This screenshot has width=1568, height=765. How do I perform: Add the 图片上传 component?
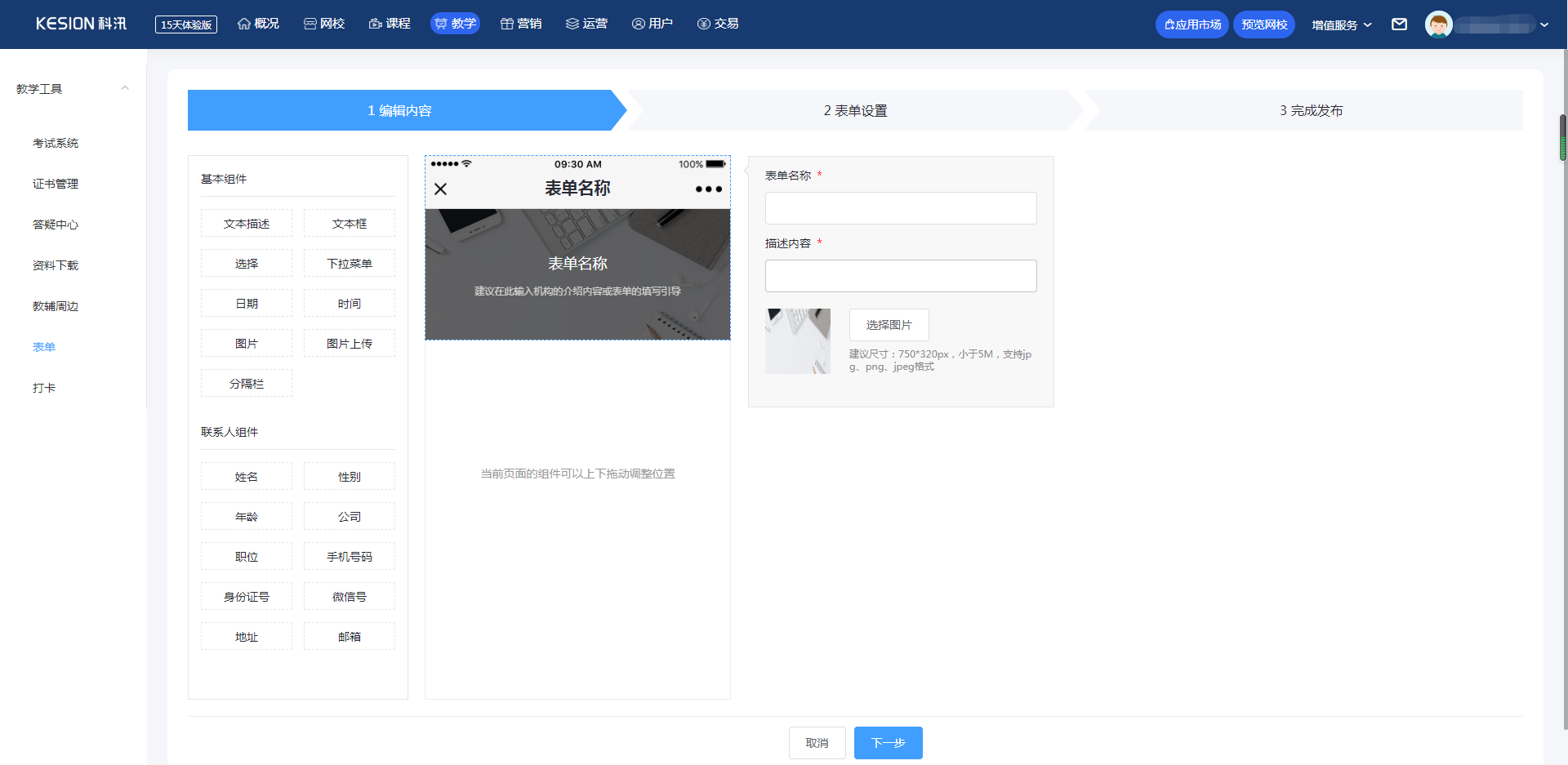[x=350, y=344]
